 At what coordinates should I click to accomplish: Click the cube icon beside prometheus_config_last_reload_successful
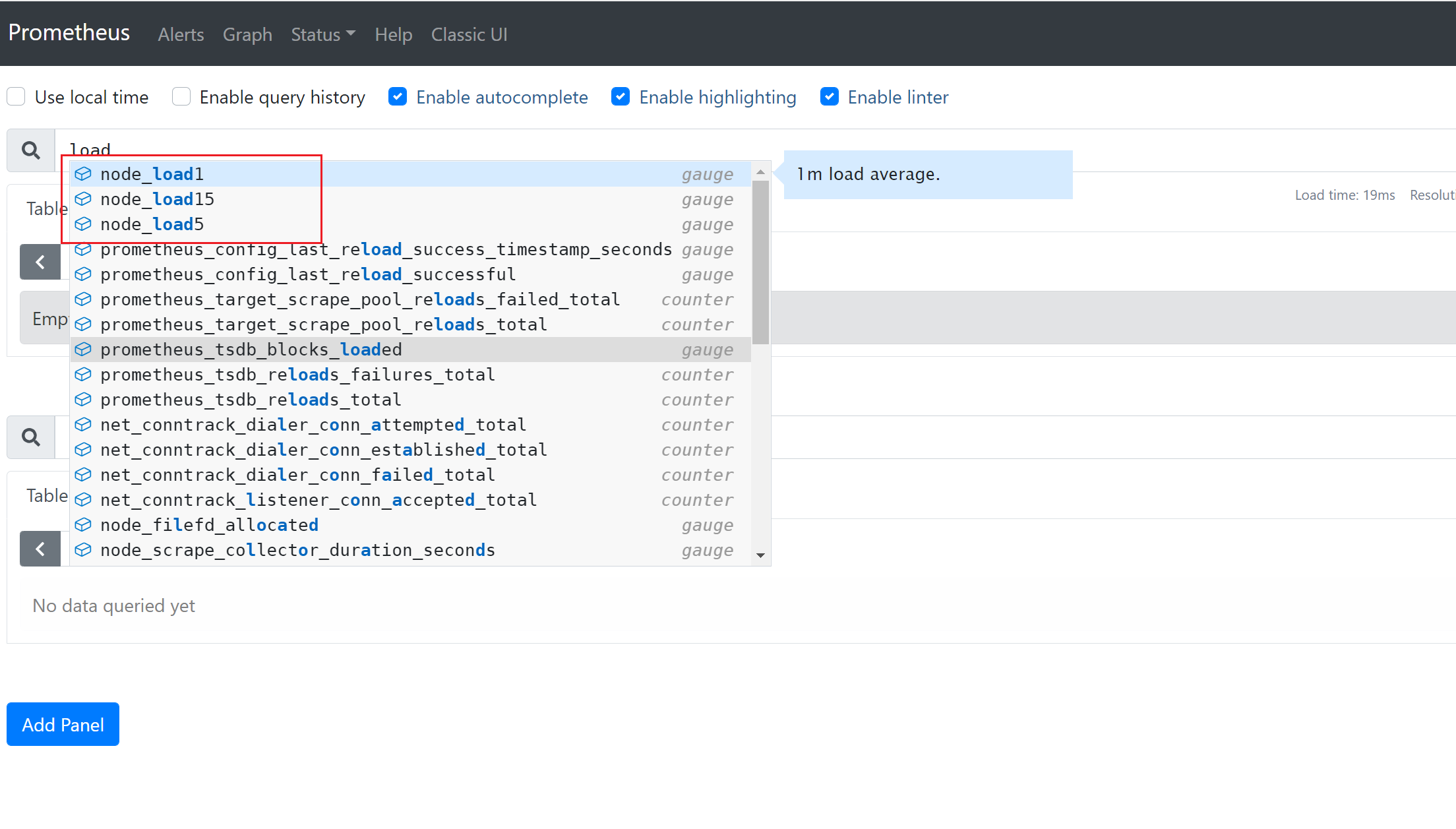click(83, 274)
